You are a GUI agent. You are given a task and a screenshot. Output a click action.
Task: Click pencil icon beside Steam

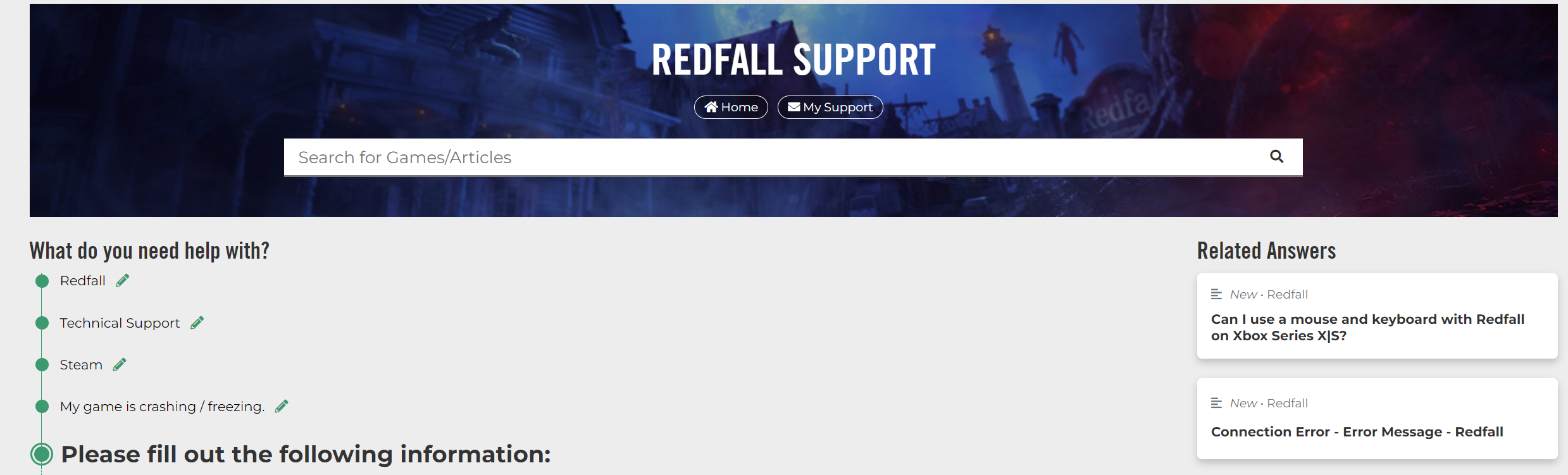click(x=120, y=364)
